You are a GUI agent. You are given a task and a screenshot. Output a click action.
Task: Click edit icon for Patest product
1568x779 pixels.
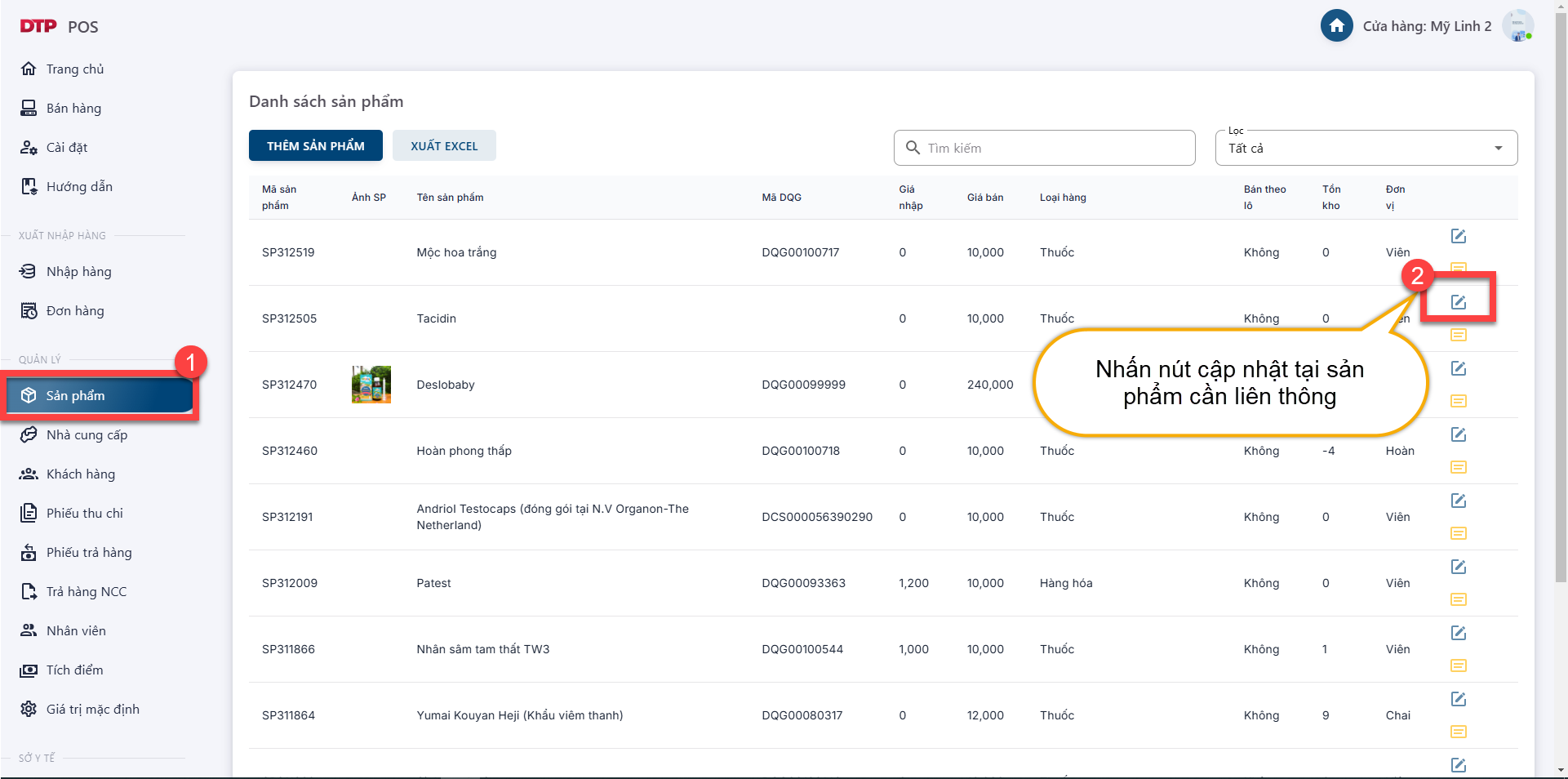[x=1458, y=567]
